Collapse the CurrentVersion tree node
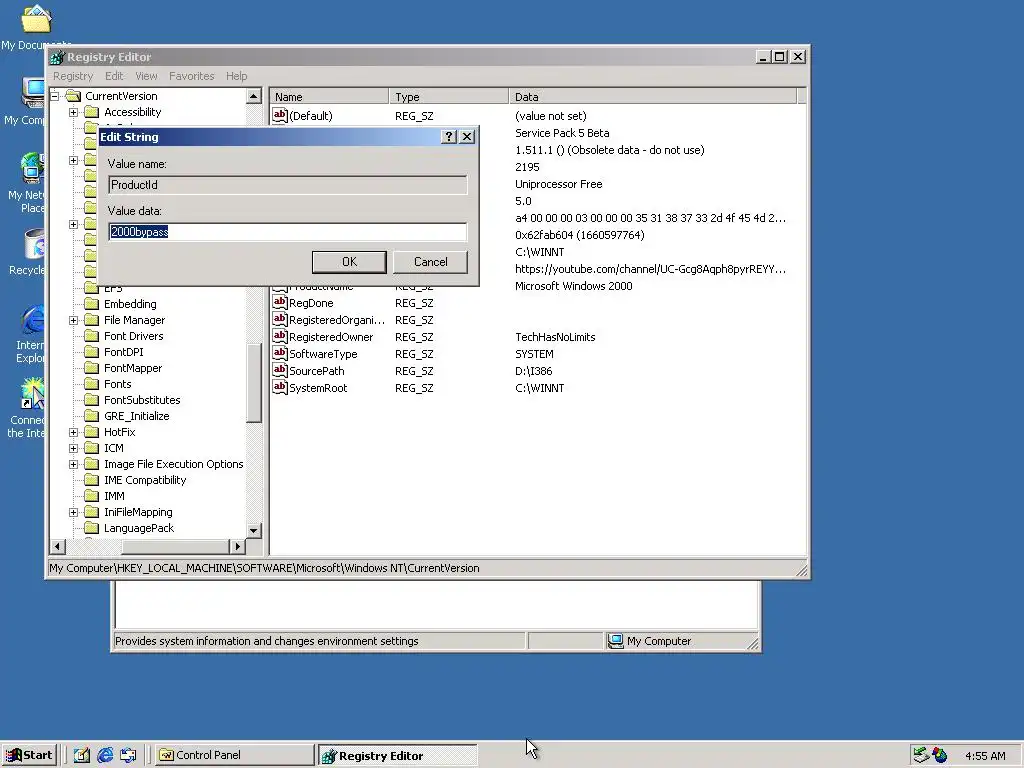The width and height of the screenshot is (1024, 768). (55, 96)
